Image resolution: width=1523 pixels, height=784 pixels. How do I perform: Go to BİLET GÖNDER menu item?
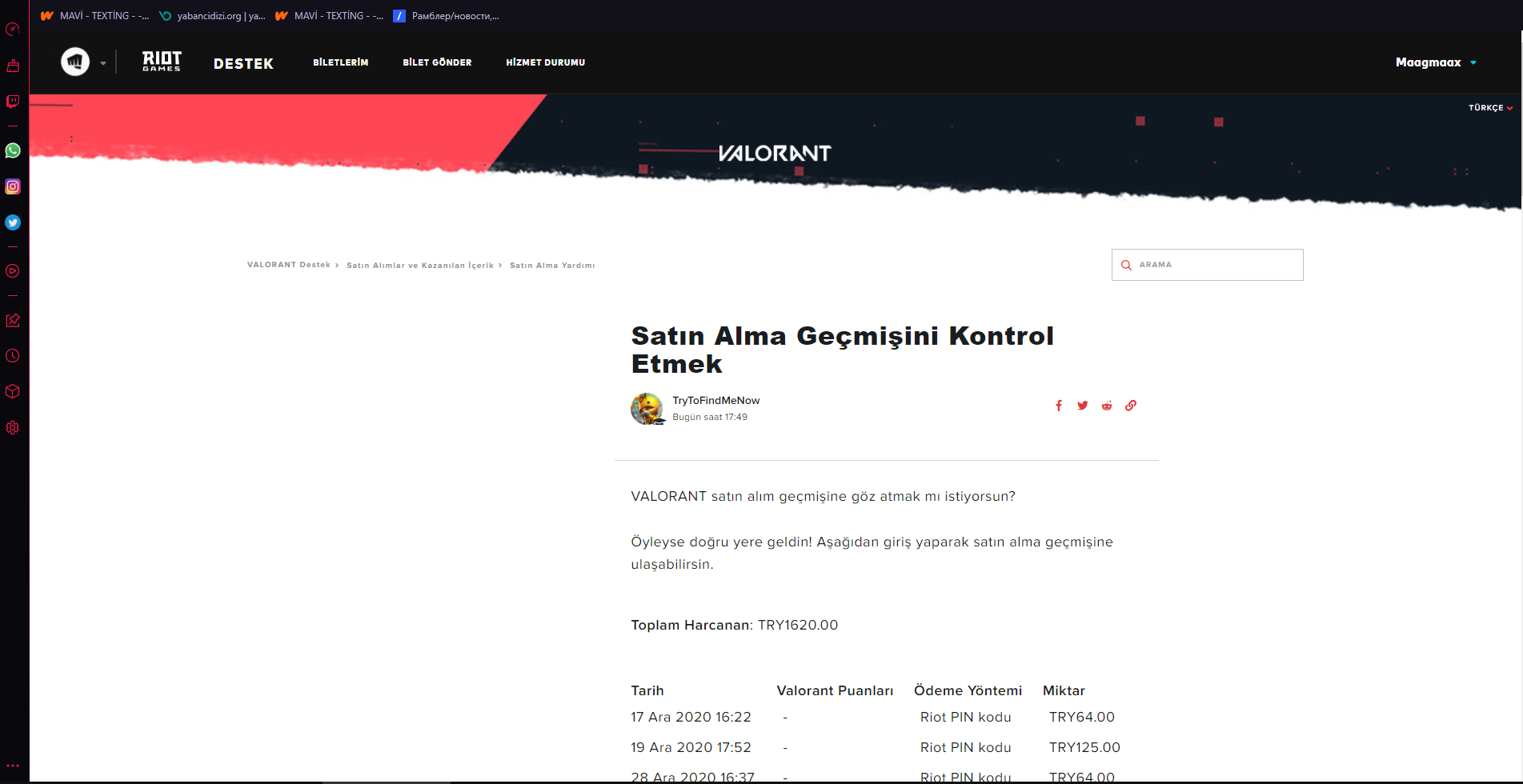437,62
